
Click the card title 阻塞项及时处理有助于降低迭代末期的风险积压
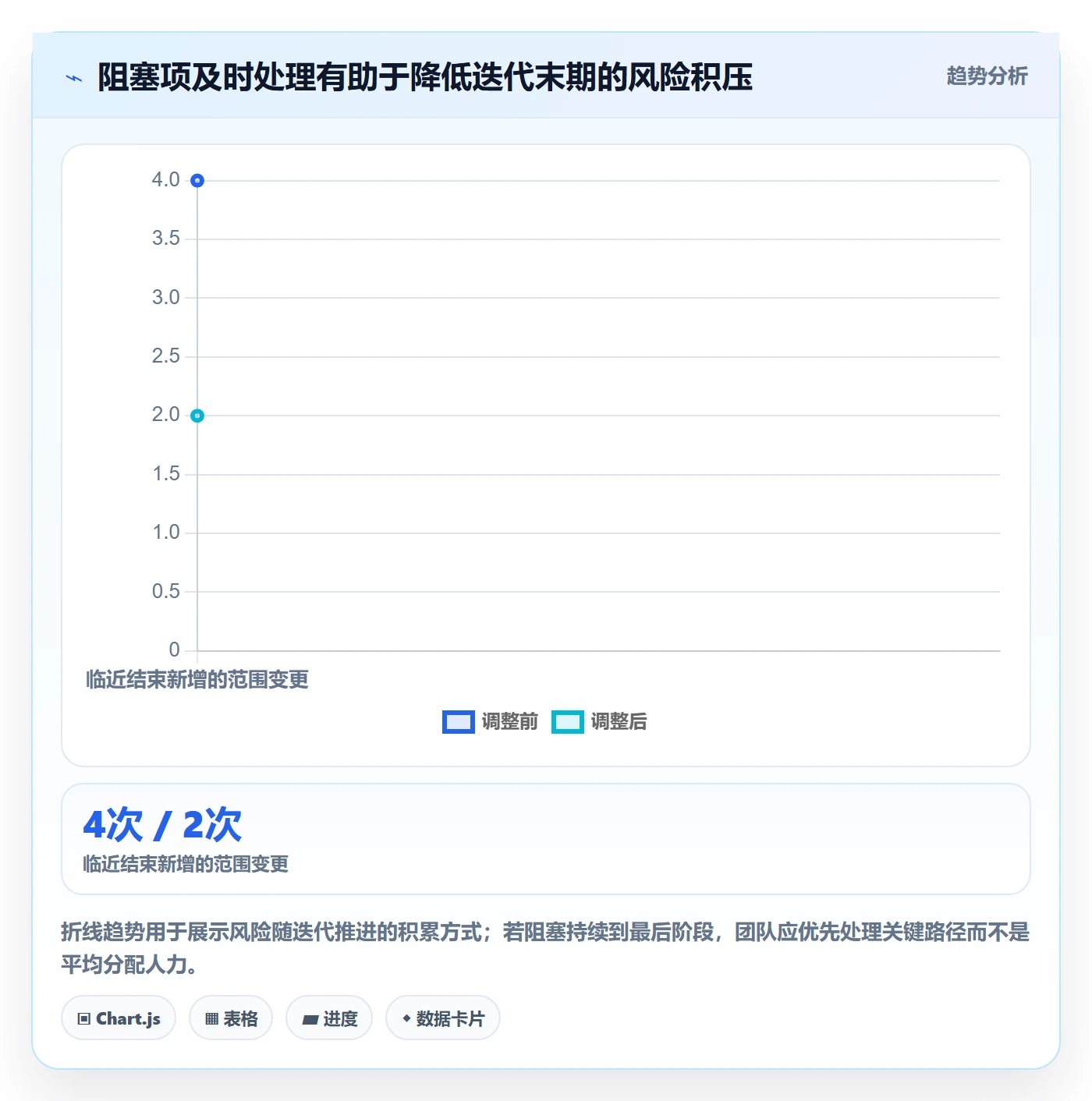click(425, 77)
